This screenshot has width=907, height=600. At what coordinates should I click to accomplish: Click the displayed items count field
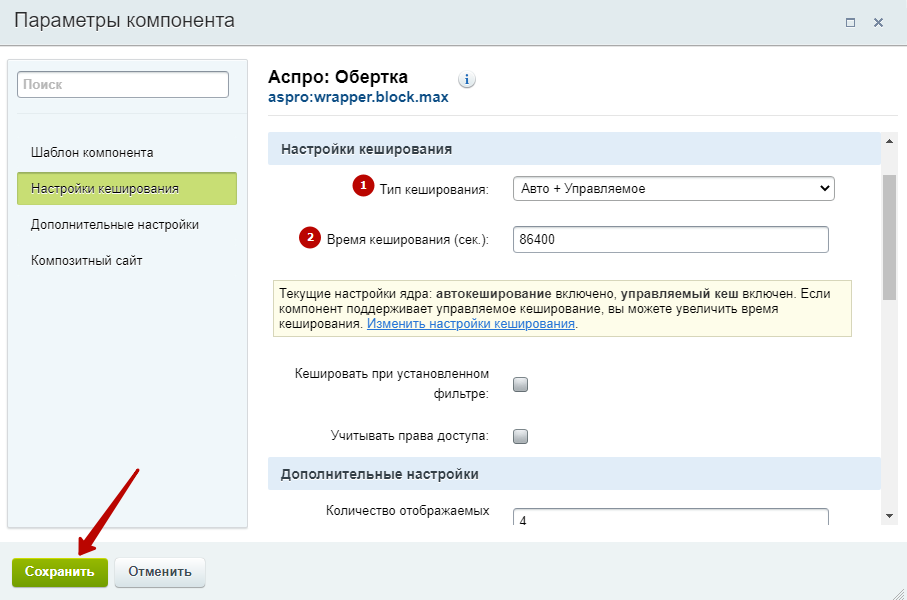click(x=670, y=517)
